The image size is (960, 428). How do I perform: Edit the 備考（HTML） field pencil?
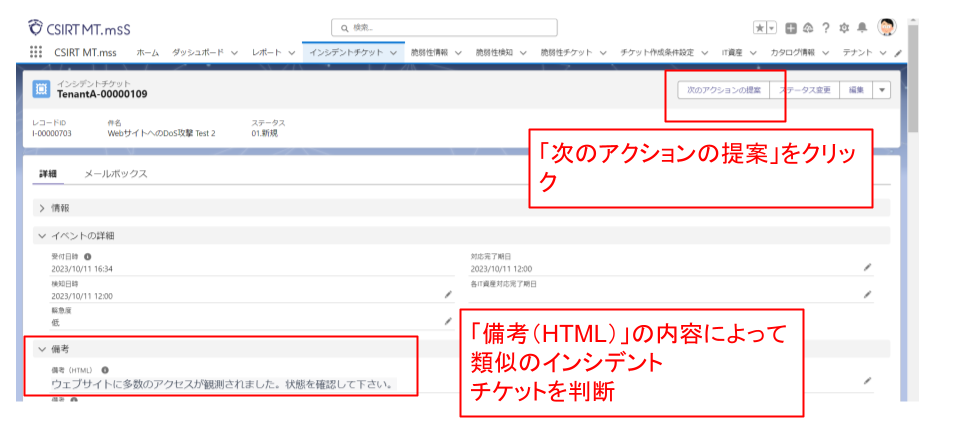click(x=867, y=381)
